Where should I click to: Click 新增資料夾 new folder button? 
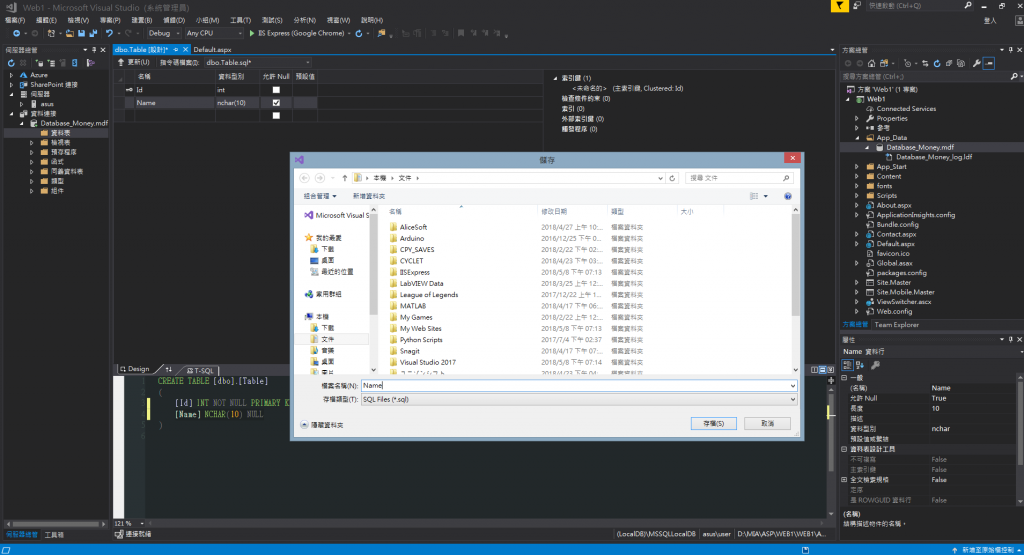point(368,196)
